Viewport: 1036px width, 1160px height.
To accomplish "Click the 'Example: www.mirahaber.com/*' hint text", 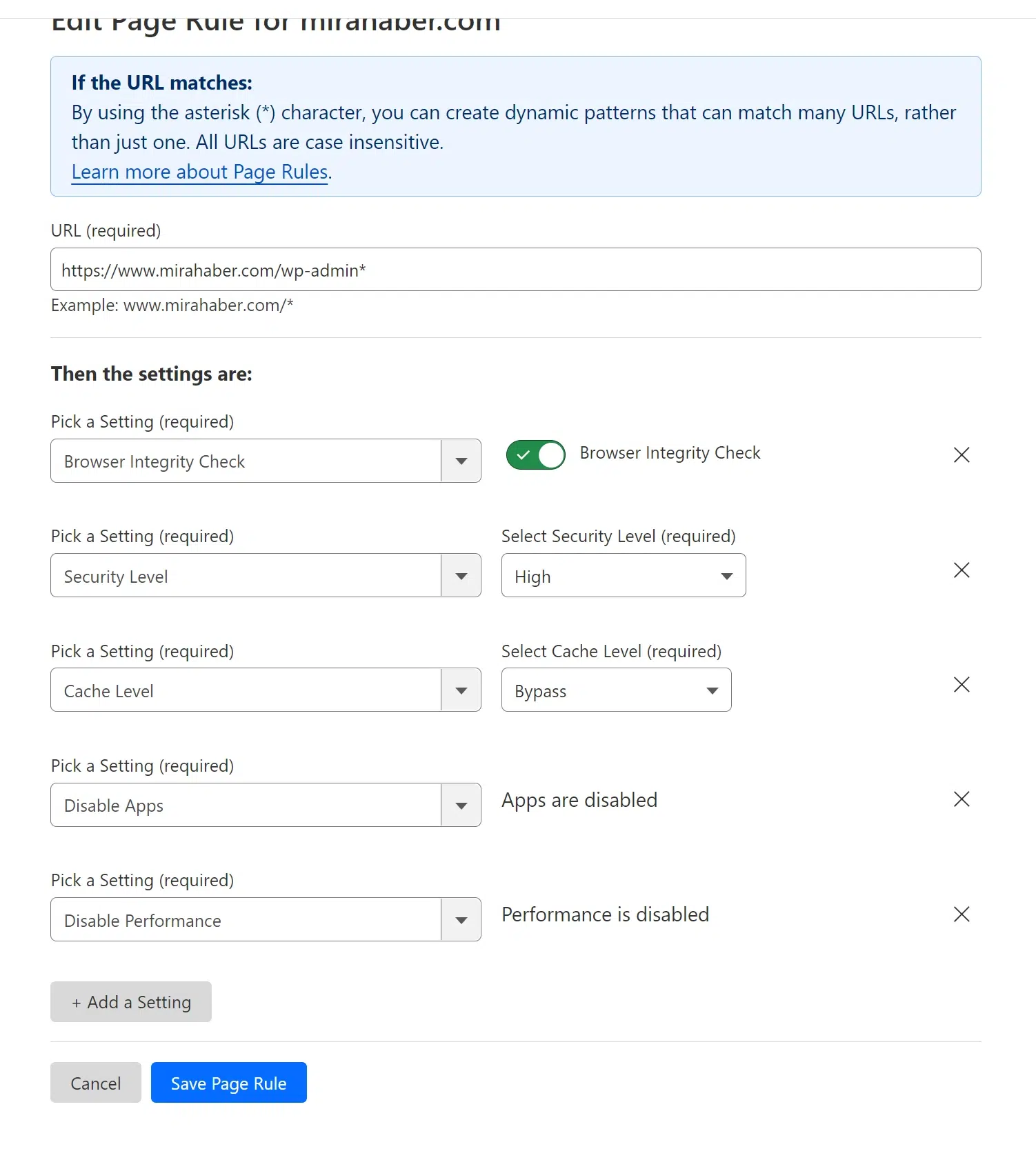I will (172, 306).
